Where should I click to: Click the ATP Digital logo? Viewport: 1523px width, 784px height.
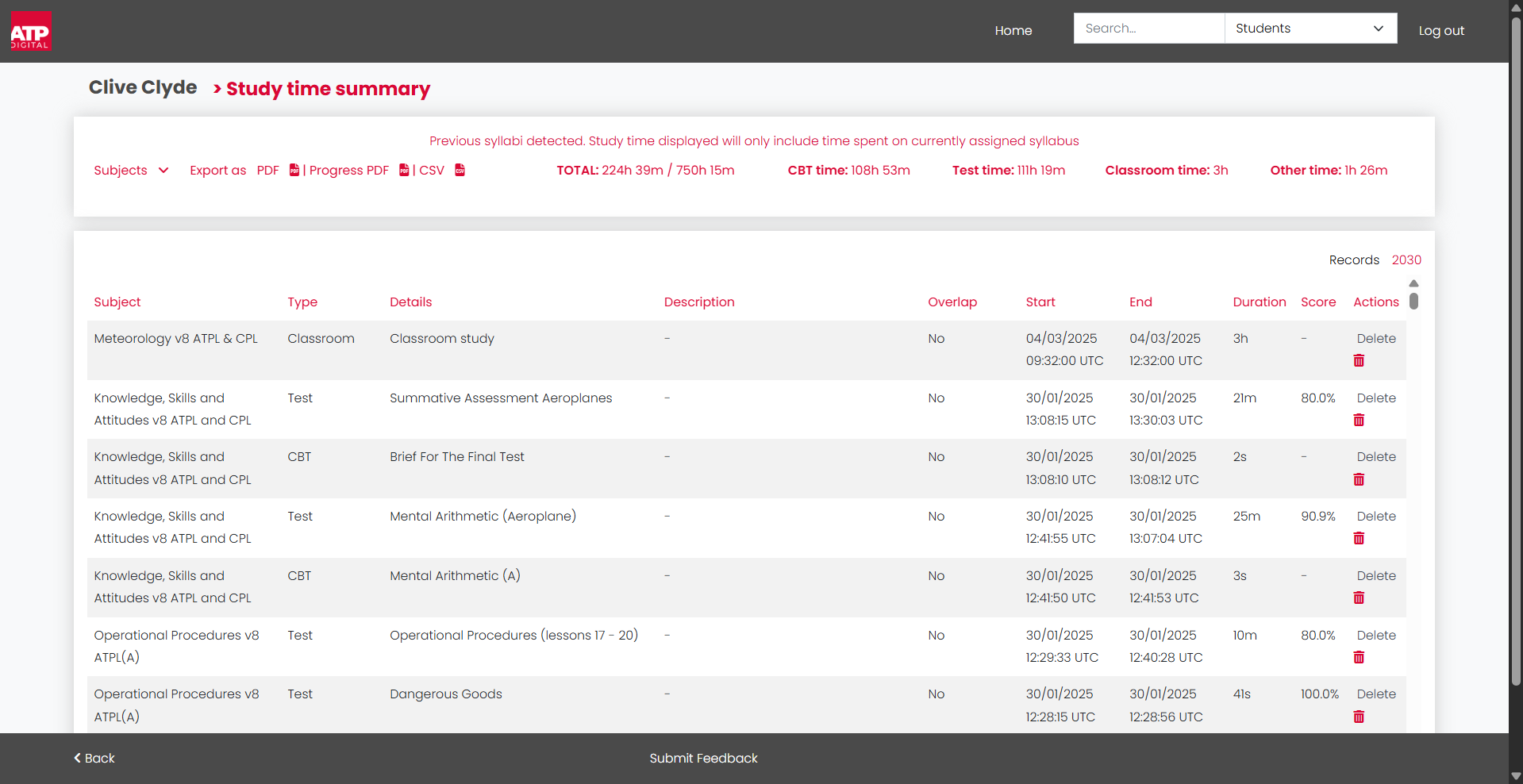pyautogui.click(x=31, y=31)
